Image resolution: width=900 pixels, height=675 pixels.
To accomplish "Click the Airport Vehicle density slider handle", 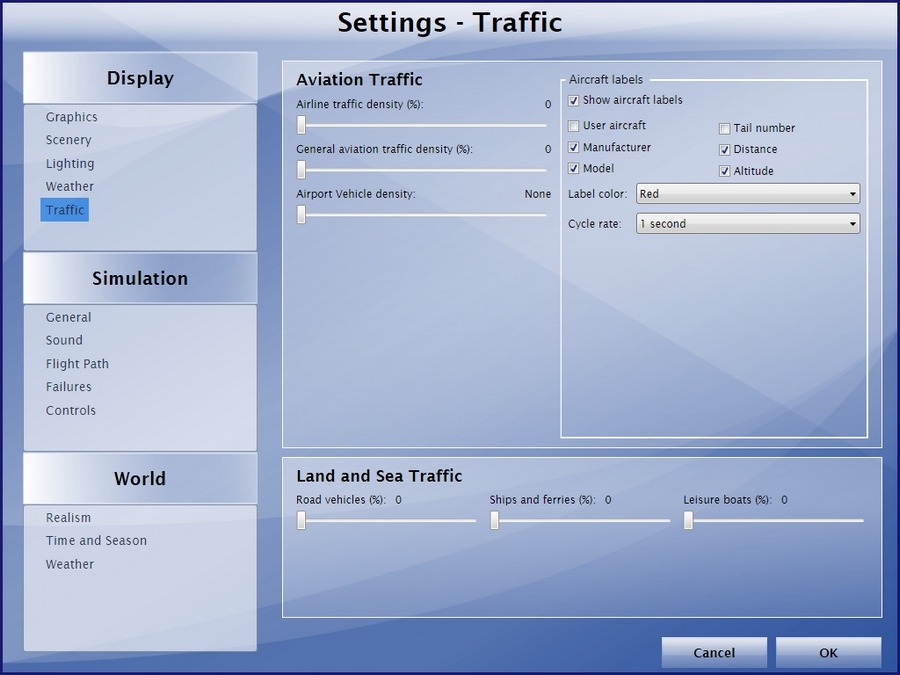I will click(x=301, y=215).
